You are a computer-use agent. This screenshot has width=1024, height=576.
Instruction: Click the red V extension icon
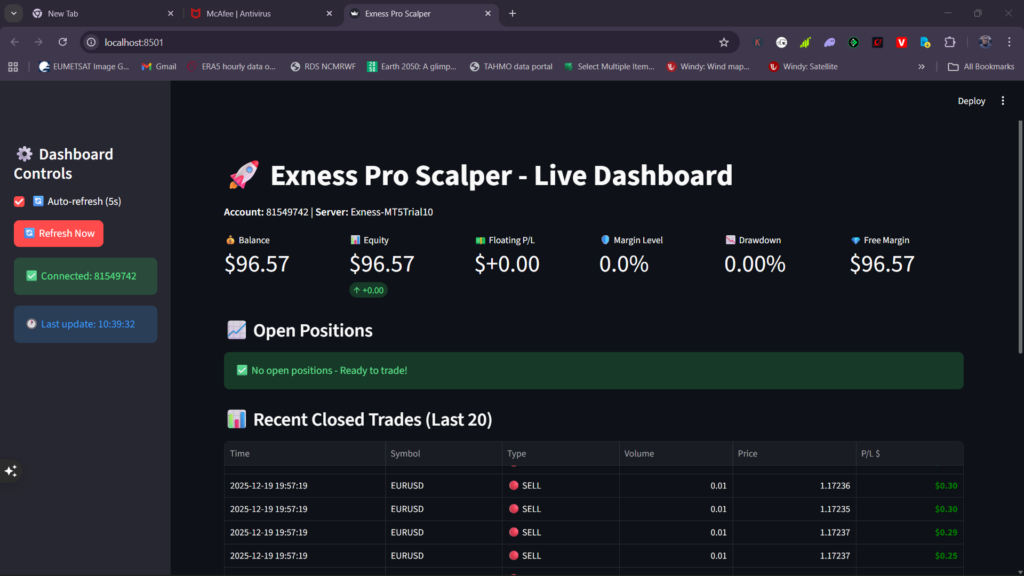point(901,42)
